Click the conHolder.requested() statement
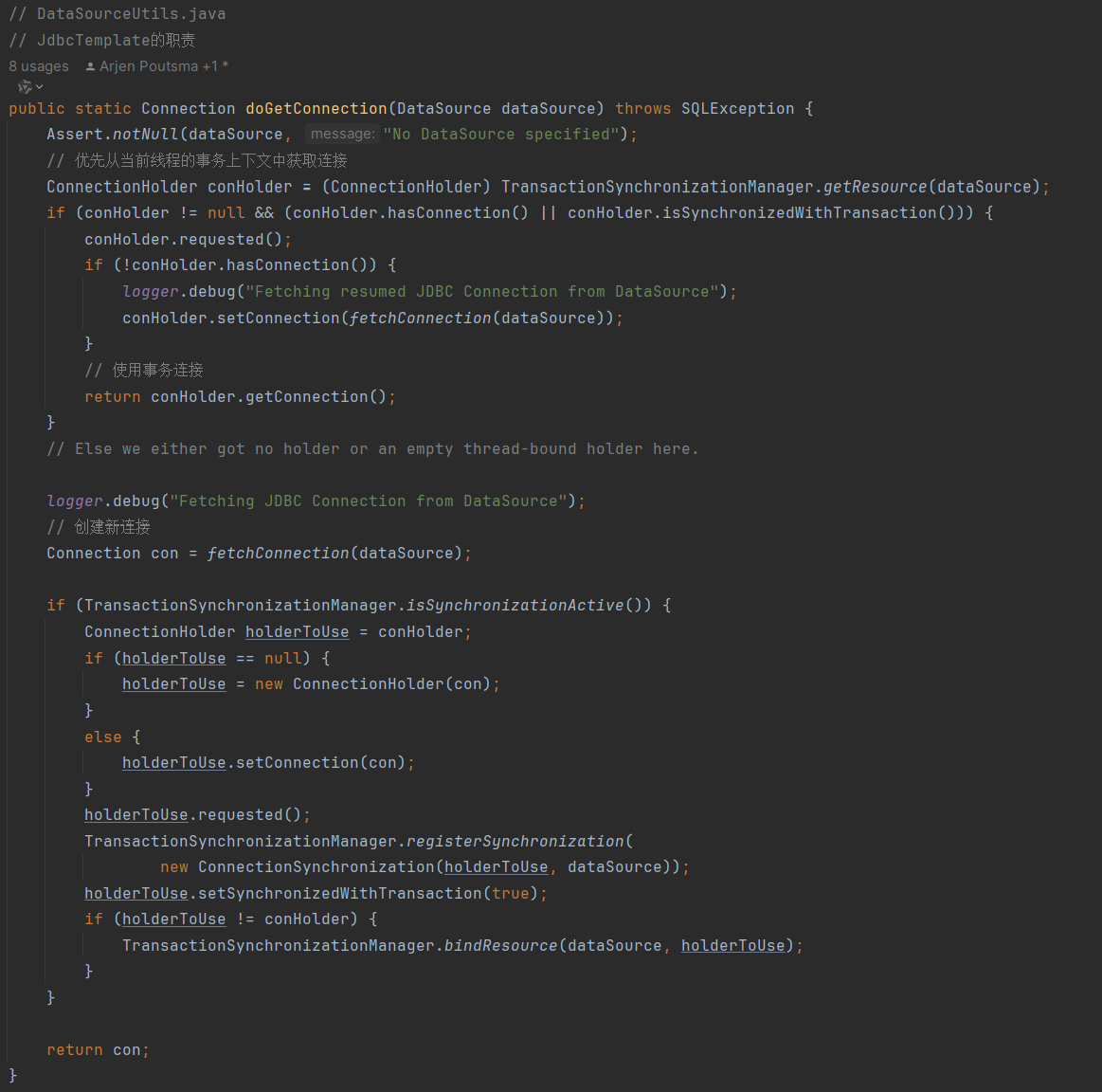The image size is (1102, 1092). pos(188,239)
